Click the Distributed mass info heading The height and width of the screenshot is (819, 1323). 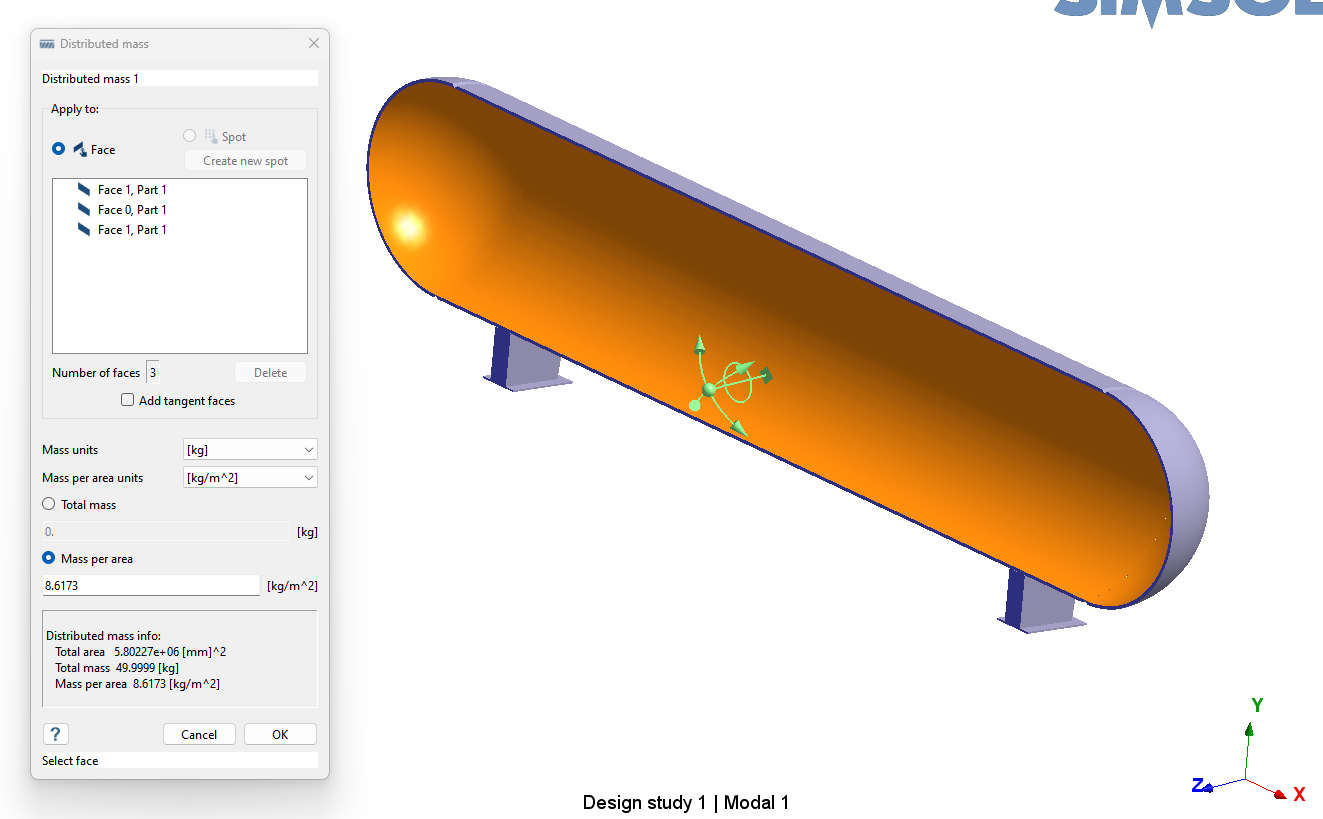(104, 636)
